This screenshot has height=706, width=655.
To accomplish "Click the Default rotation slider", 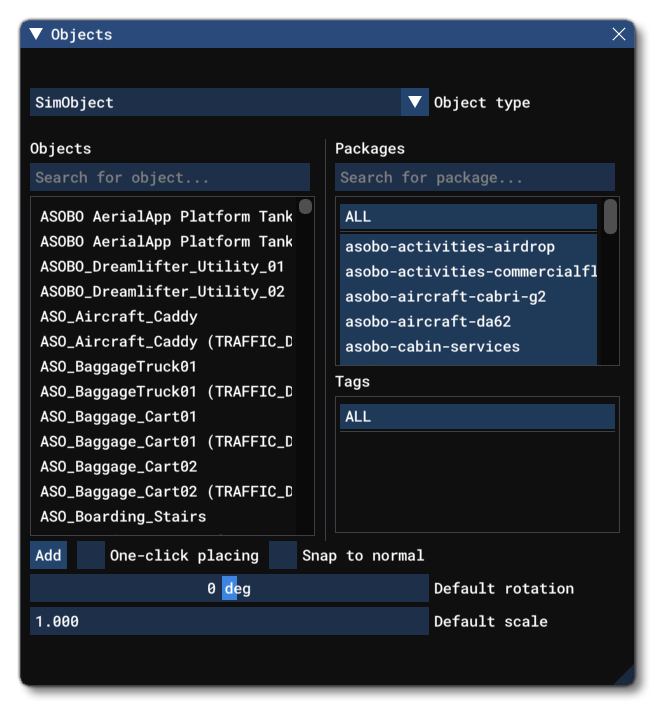I will point(229,588).
